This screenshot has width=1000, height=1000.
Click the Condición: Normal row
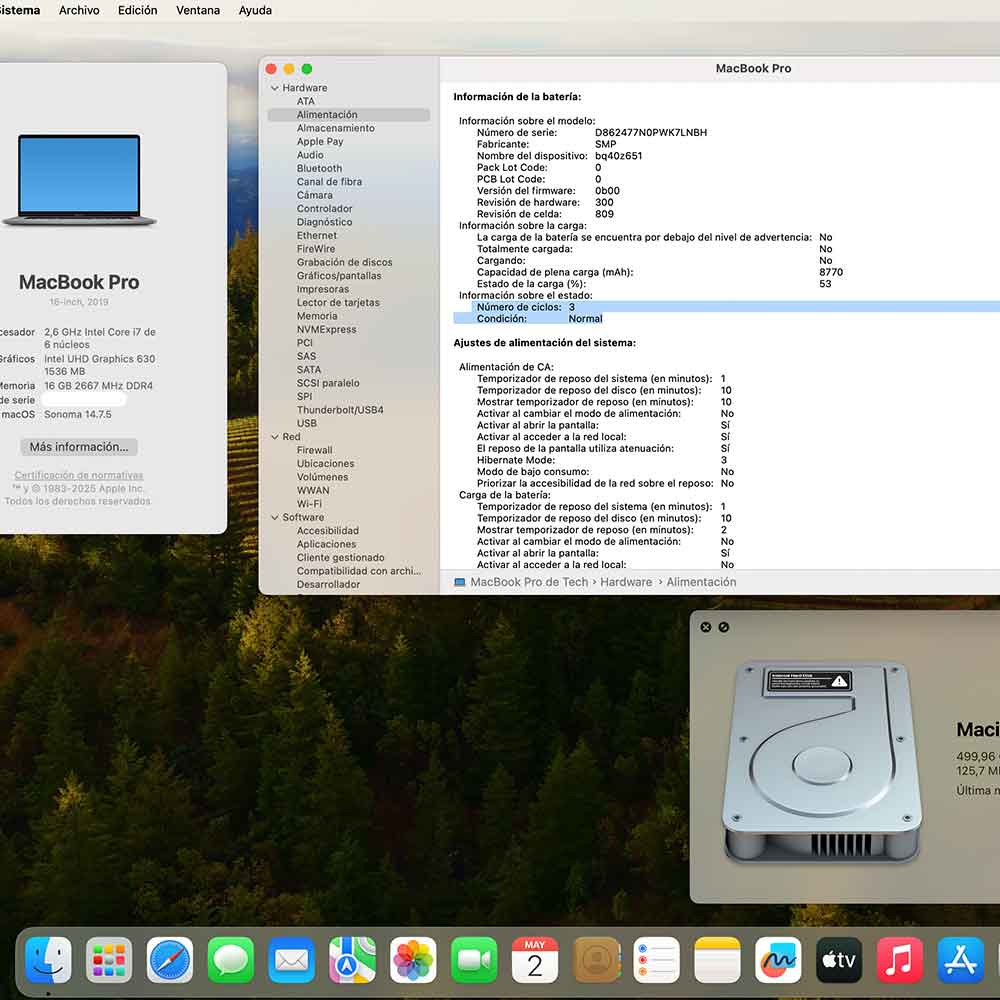tap(528, 318)
